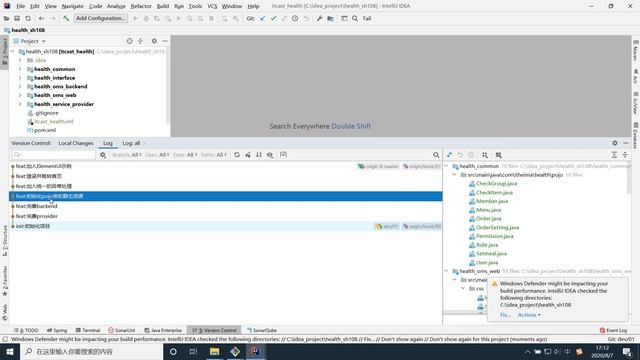Select CheckGroup.java in changed files
This screenshot has width=640, height=360.
click(496, 184)
